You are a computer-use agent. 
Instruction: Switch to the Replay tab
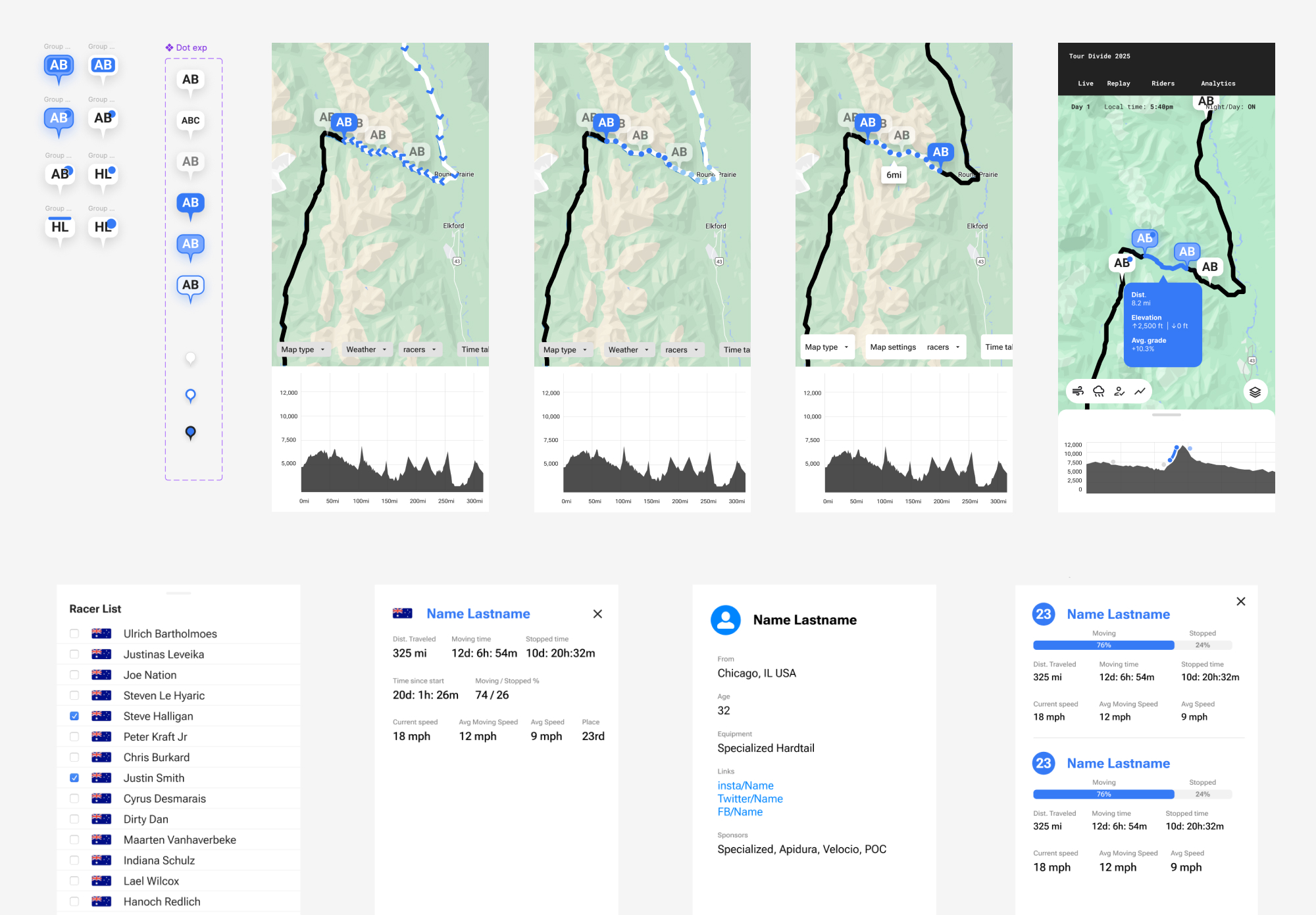pyautogui.click(x=1118, y=83)
